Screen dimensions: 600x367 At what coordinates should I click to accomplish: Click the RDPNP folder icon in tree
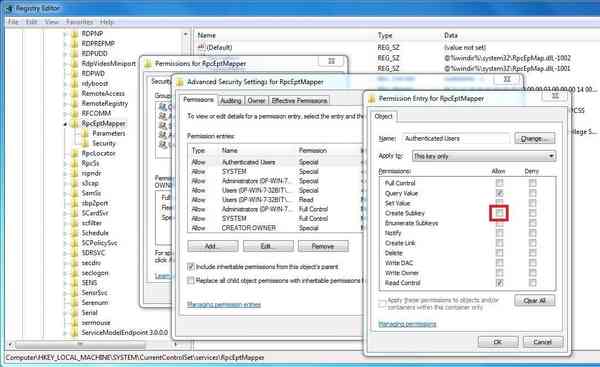pos(75,34)
